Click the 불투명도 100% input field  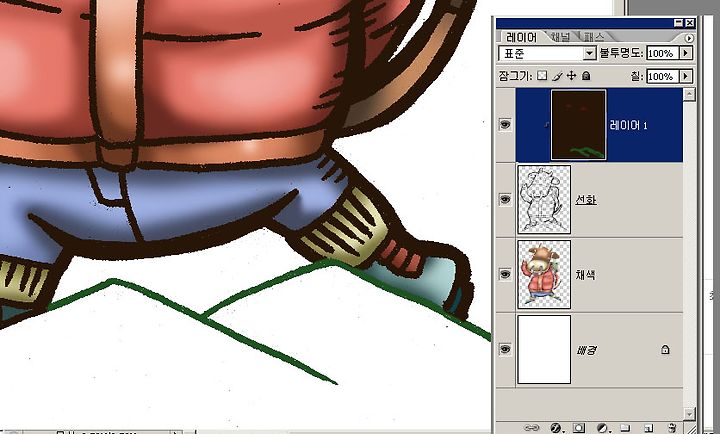(662, 53)
